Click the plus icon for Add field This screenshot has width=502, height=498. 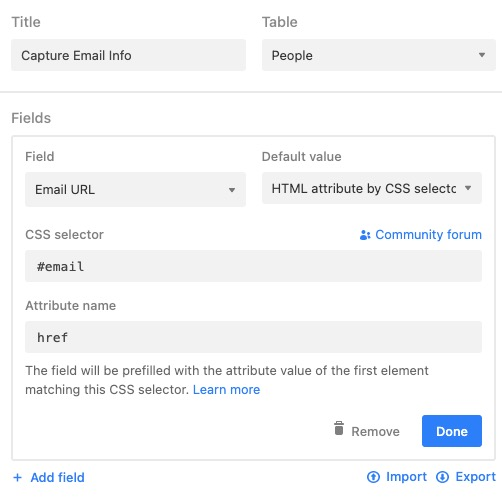pos(17,478)
